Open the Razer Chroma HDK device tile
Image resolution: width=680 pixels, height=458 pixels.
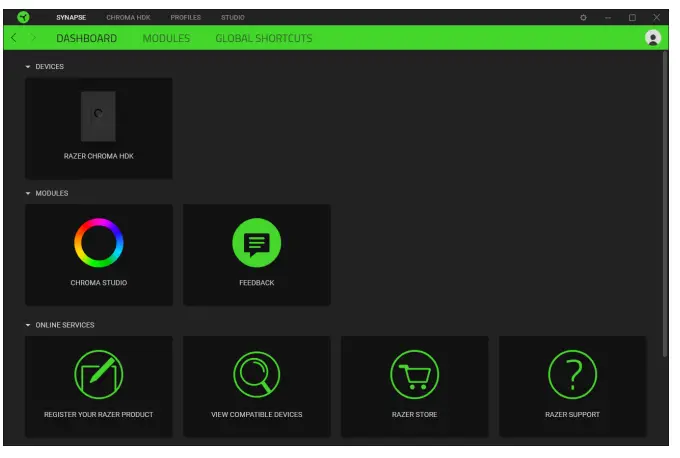(x=99, y=128)
